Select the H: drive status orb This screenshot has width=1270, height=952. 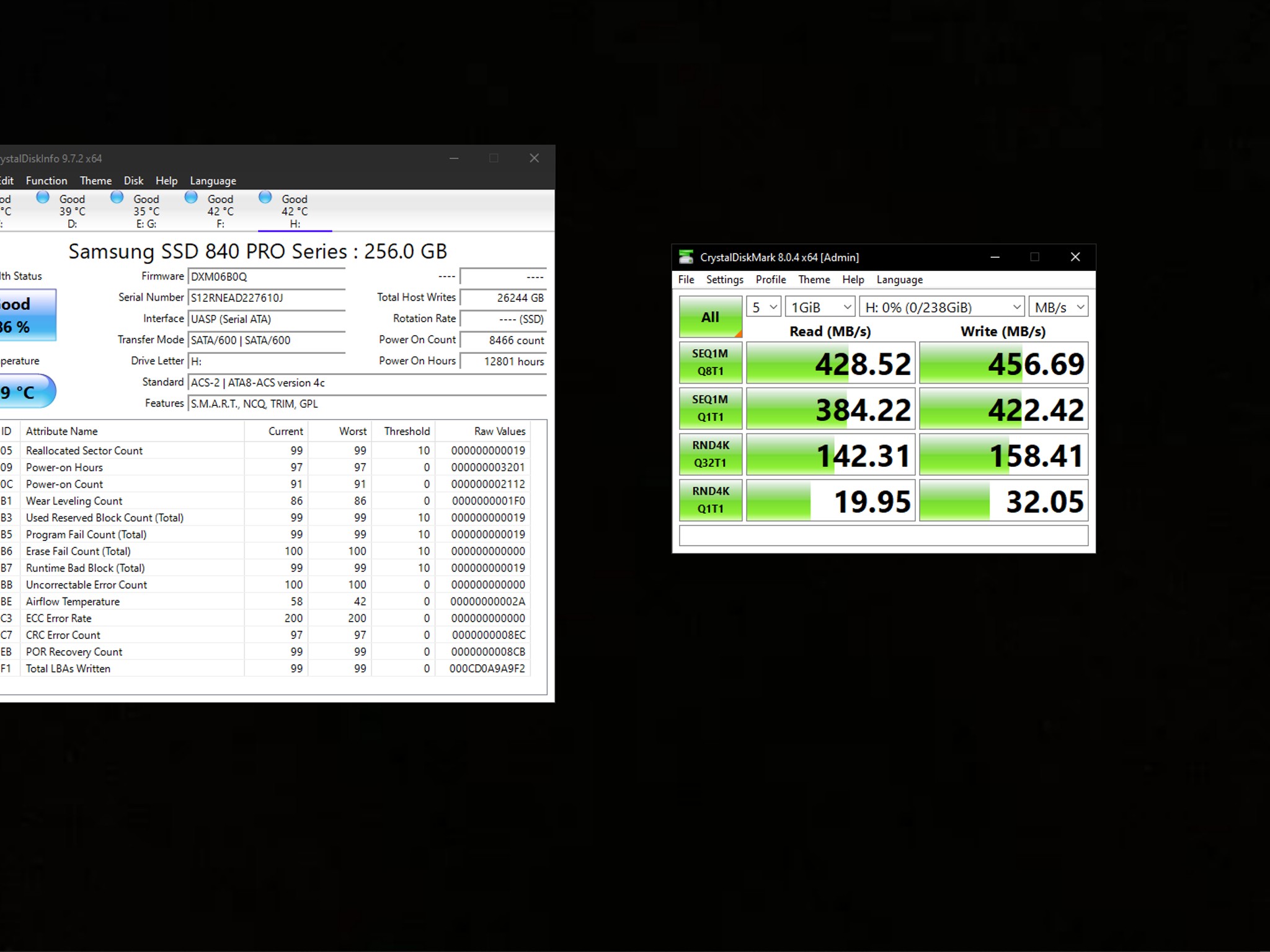(265, 197)
